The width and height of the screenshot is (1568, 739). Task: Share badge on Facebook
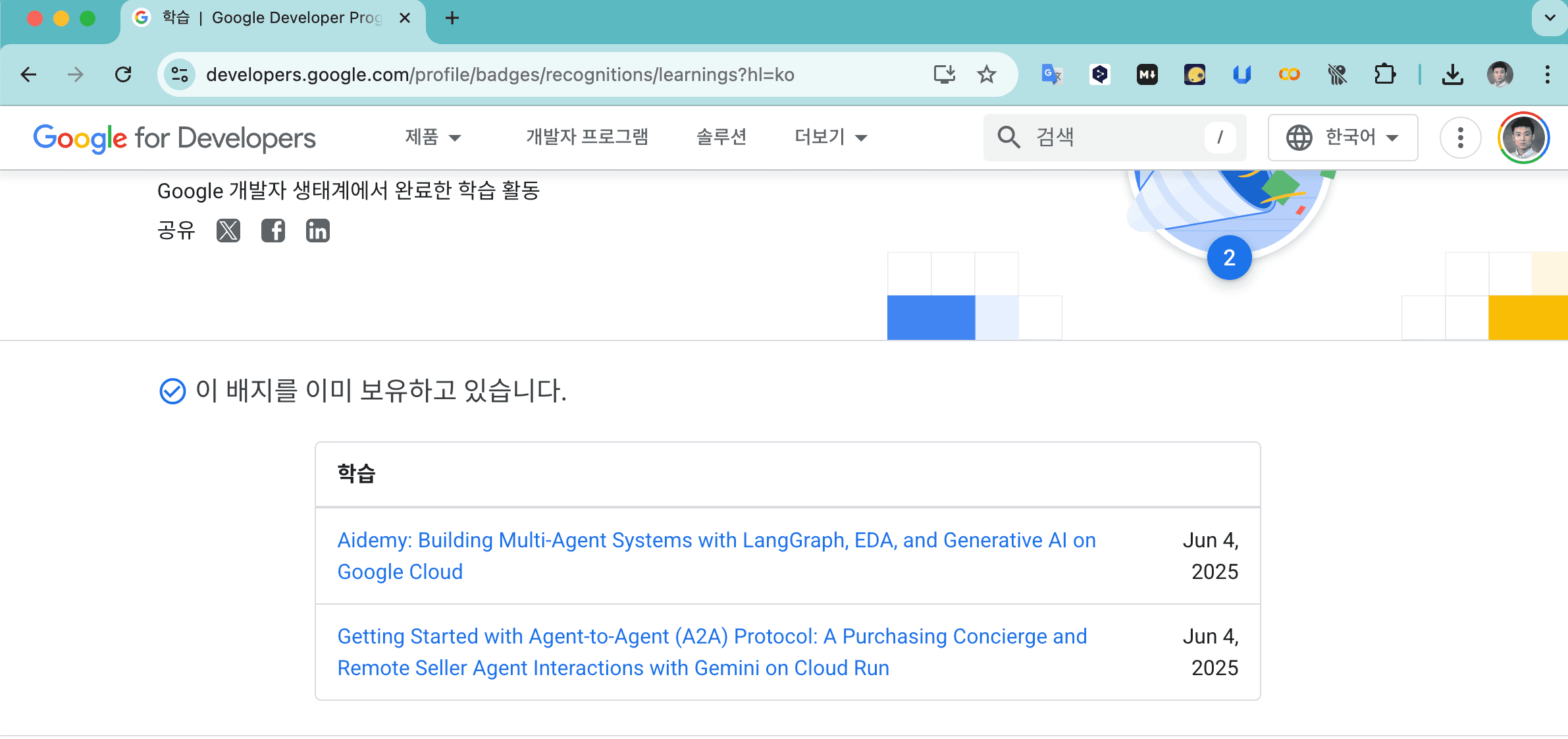pyautogui.click(x=273, y=231)
